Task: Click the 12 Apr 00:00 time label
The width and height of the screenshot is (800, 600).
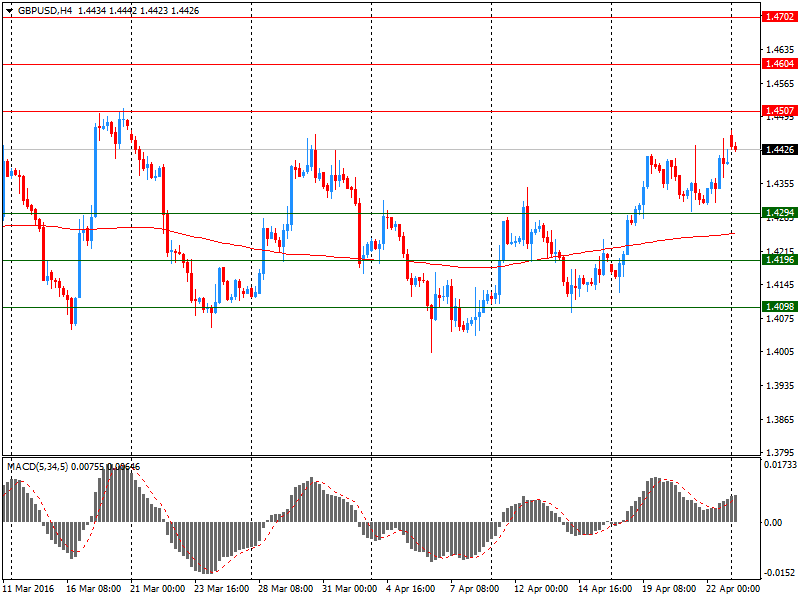Action: coord(541,589)
